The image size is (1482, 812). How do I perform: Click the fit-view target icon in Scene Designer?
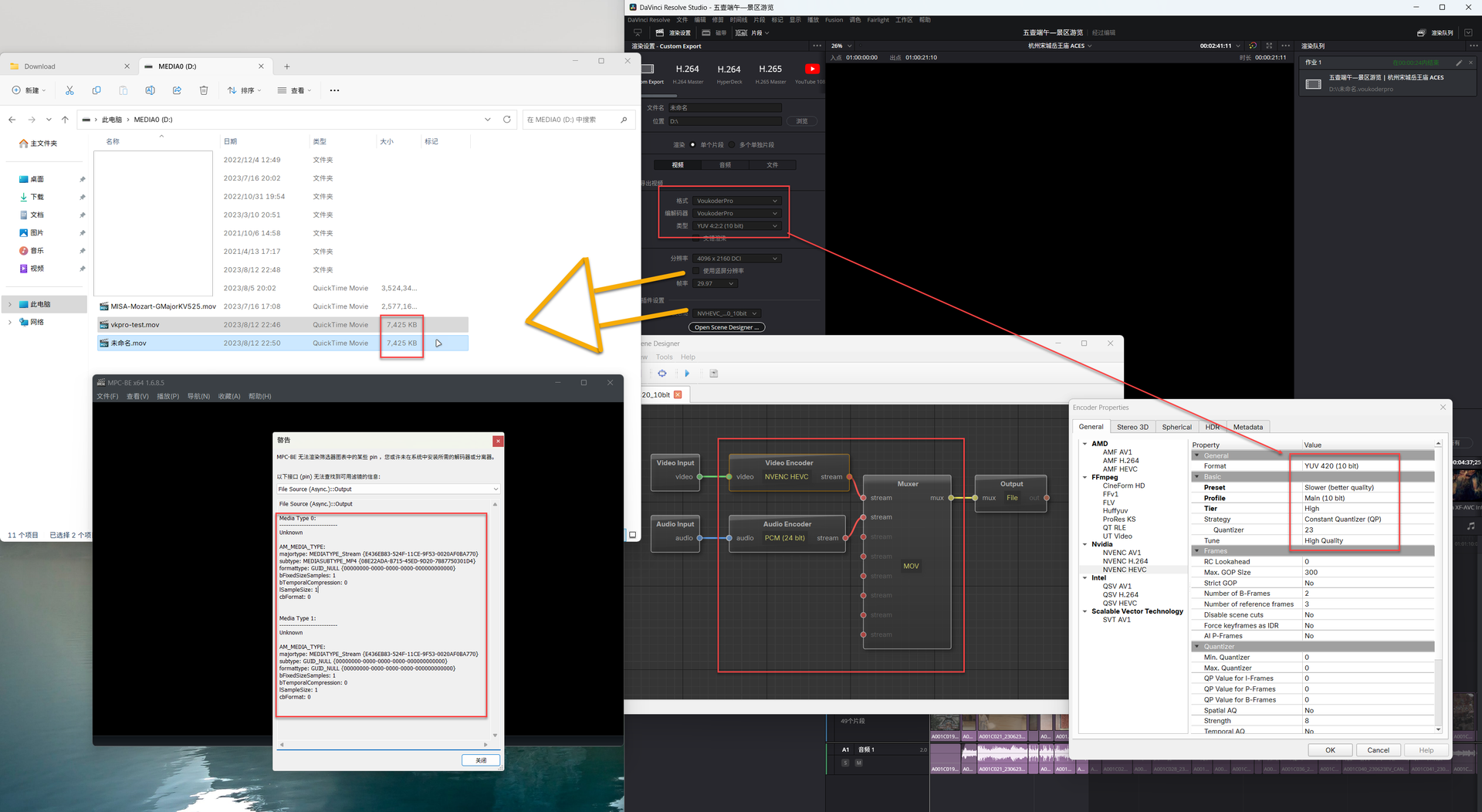661,374
